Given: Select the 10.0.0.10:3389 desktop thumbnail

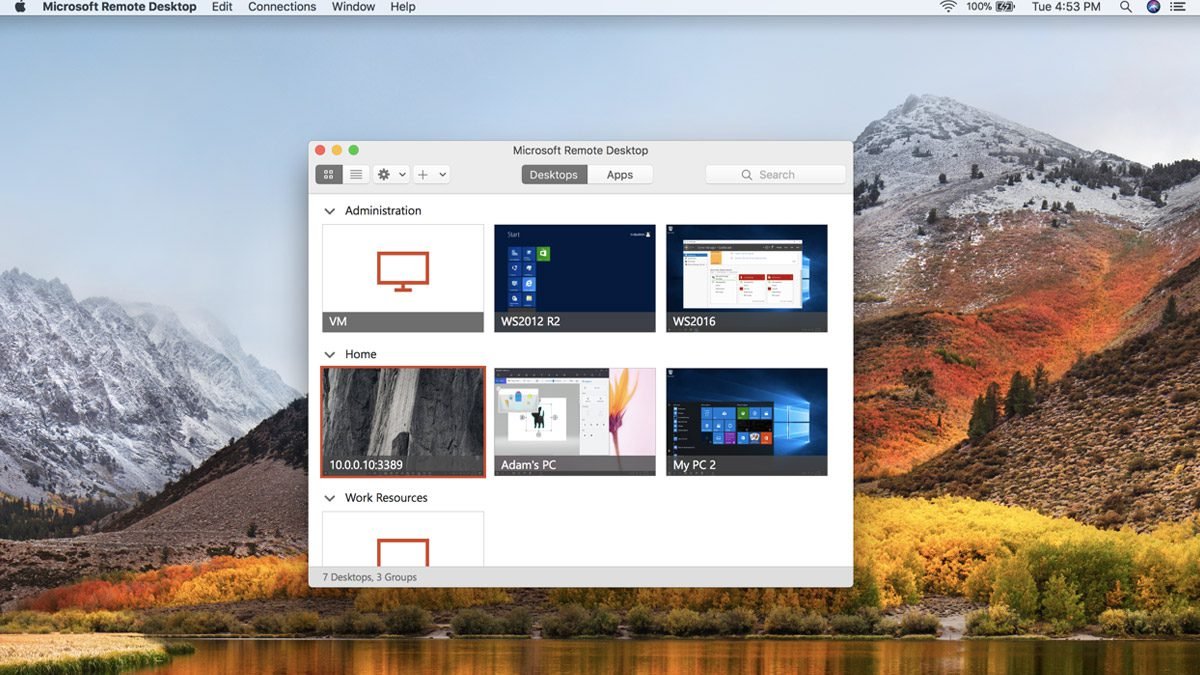Looking at the screenshot, I should (403, 421).
